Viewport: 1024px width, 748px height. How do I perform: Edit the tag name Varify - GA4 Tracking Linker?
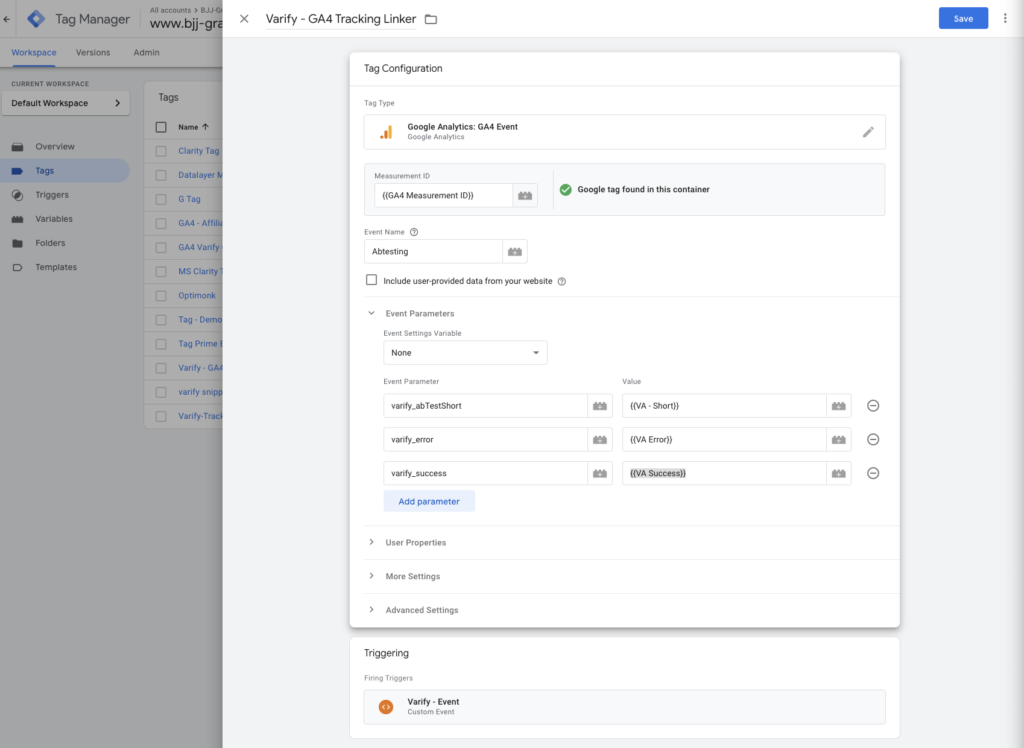[x=341, y=19]
